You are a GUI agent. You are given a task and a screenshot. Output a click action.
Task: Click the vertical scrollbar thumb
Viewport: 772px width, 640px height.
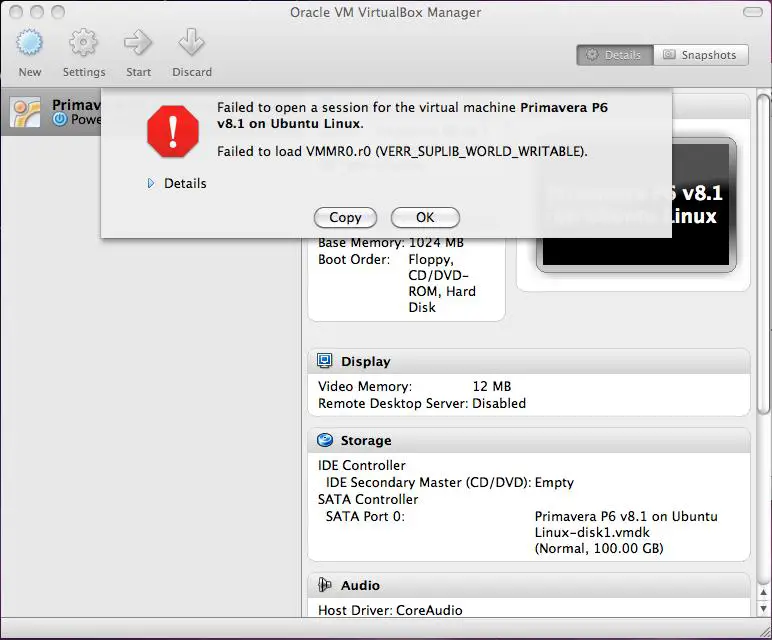pos(764,254)
